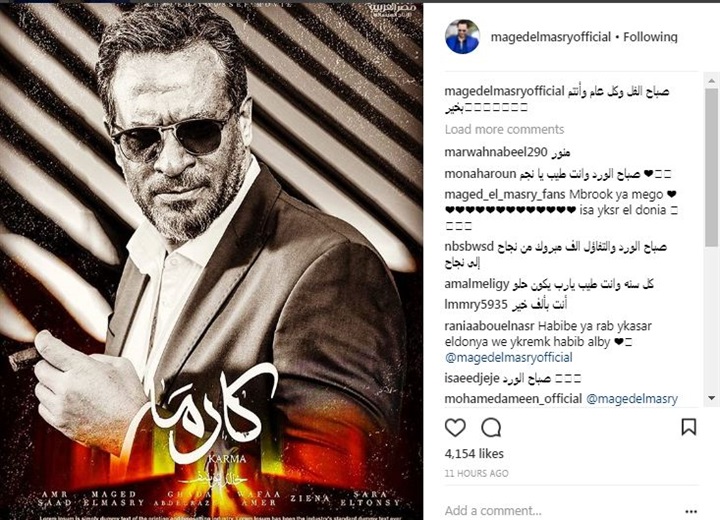
Task: Visit commenter marwahnabeel290 profile
Action: [495, 152]
